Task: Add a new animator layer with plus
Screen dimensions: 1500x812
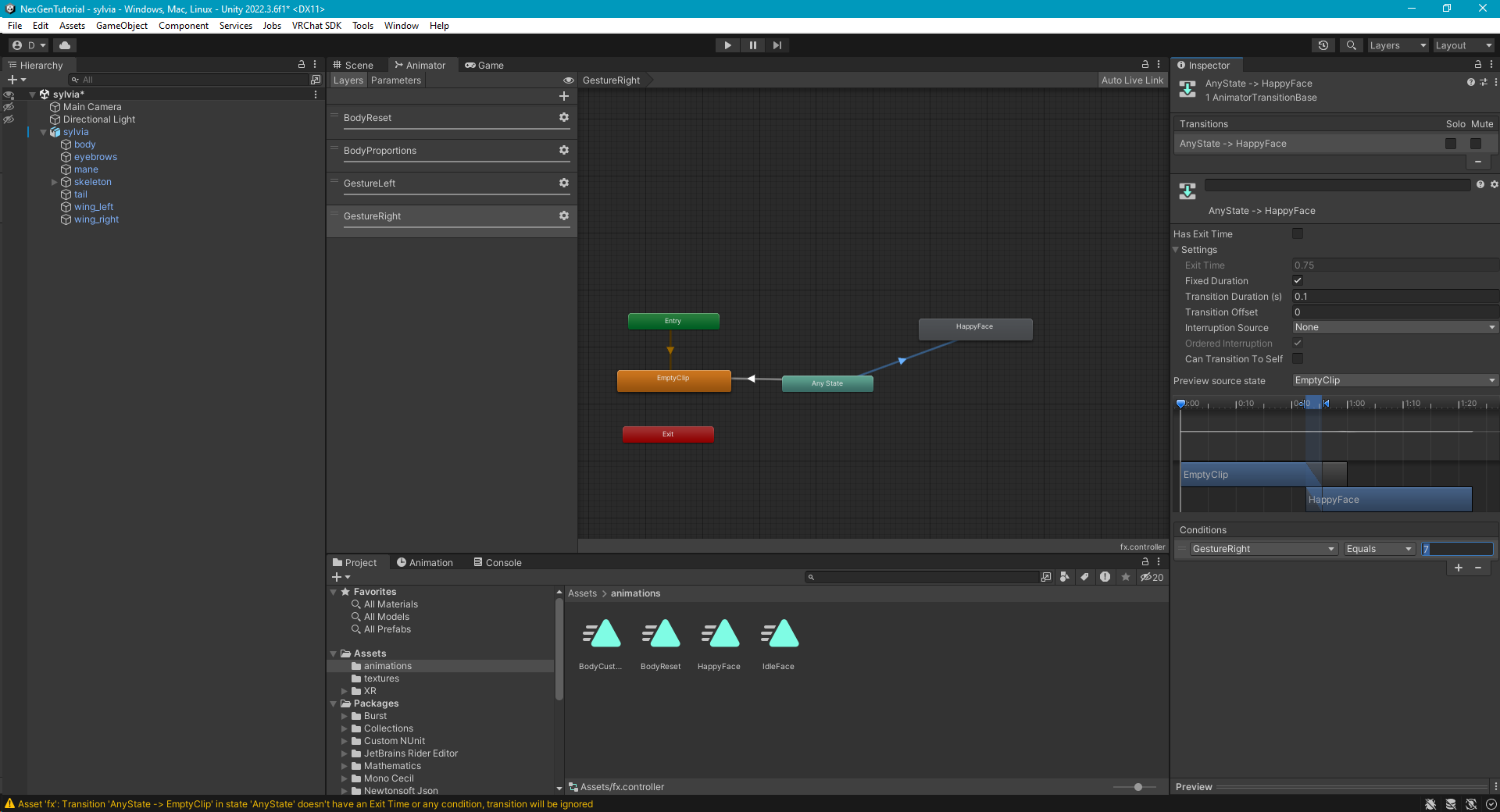Action: tap(564, 96)
